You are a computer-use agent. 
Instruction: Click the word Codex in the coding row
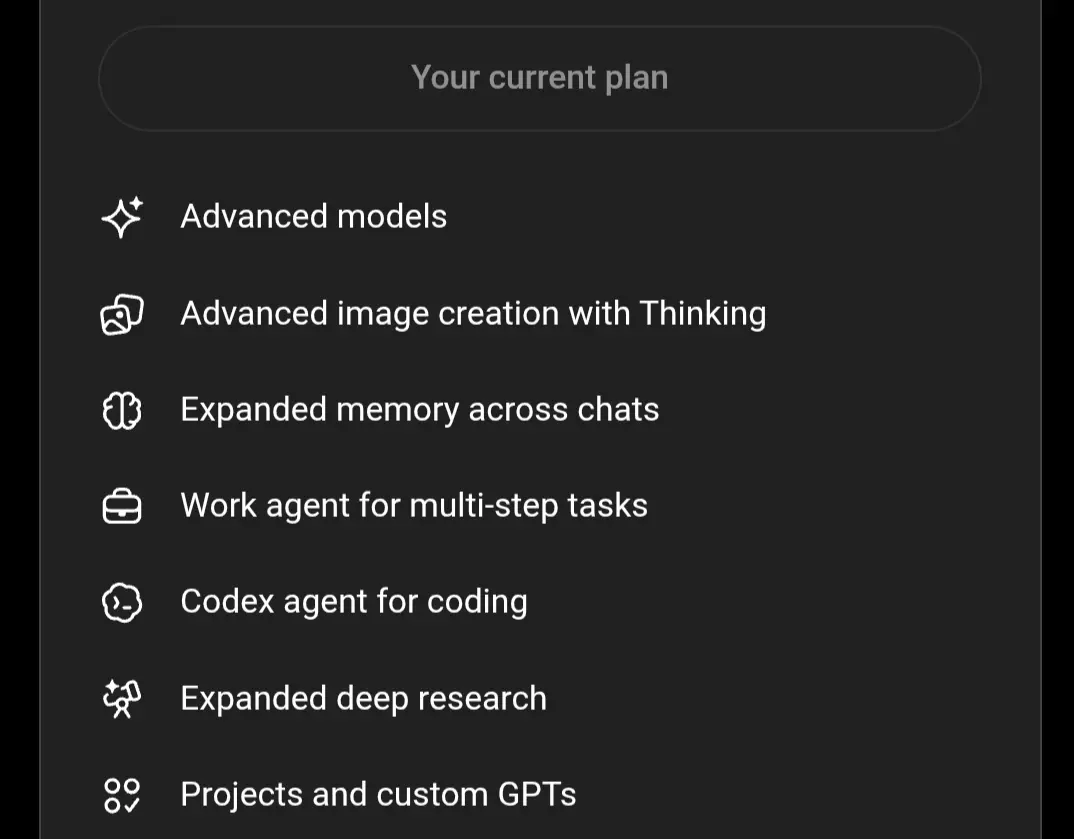click(x=227, y=601)
